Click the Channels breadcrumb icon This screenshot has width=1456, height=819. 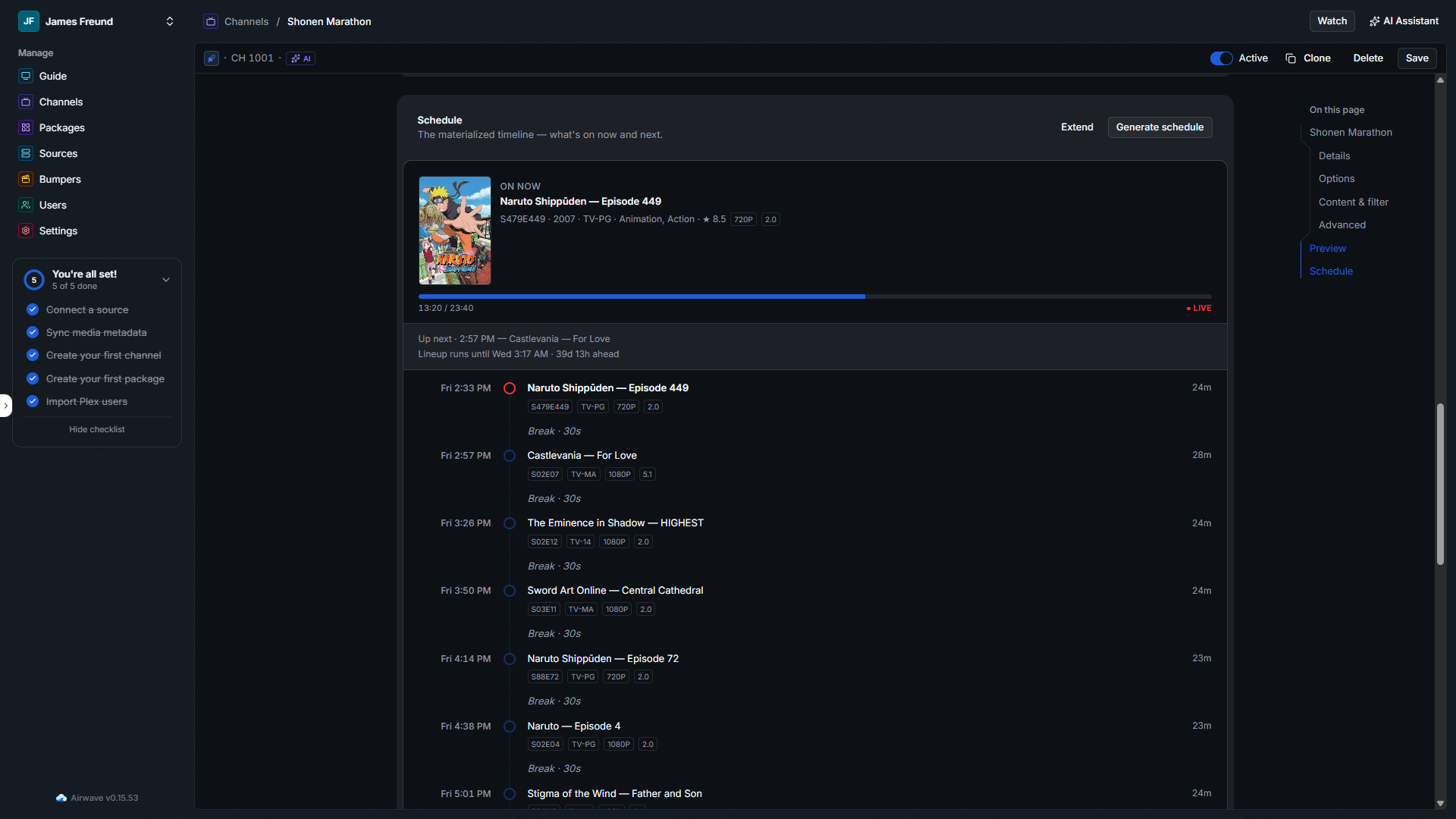tap(211, 21)
